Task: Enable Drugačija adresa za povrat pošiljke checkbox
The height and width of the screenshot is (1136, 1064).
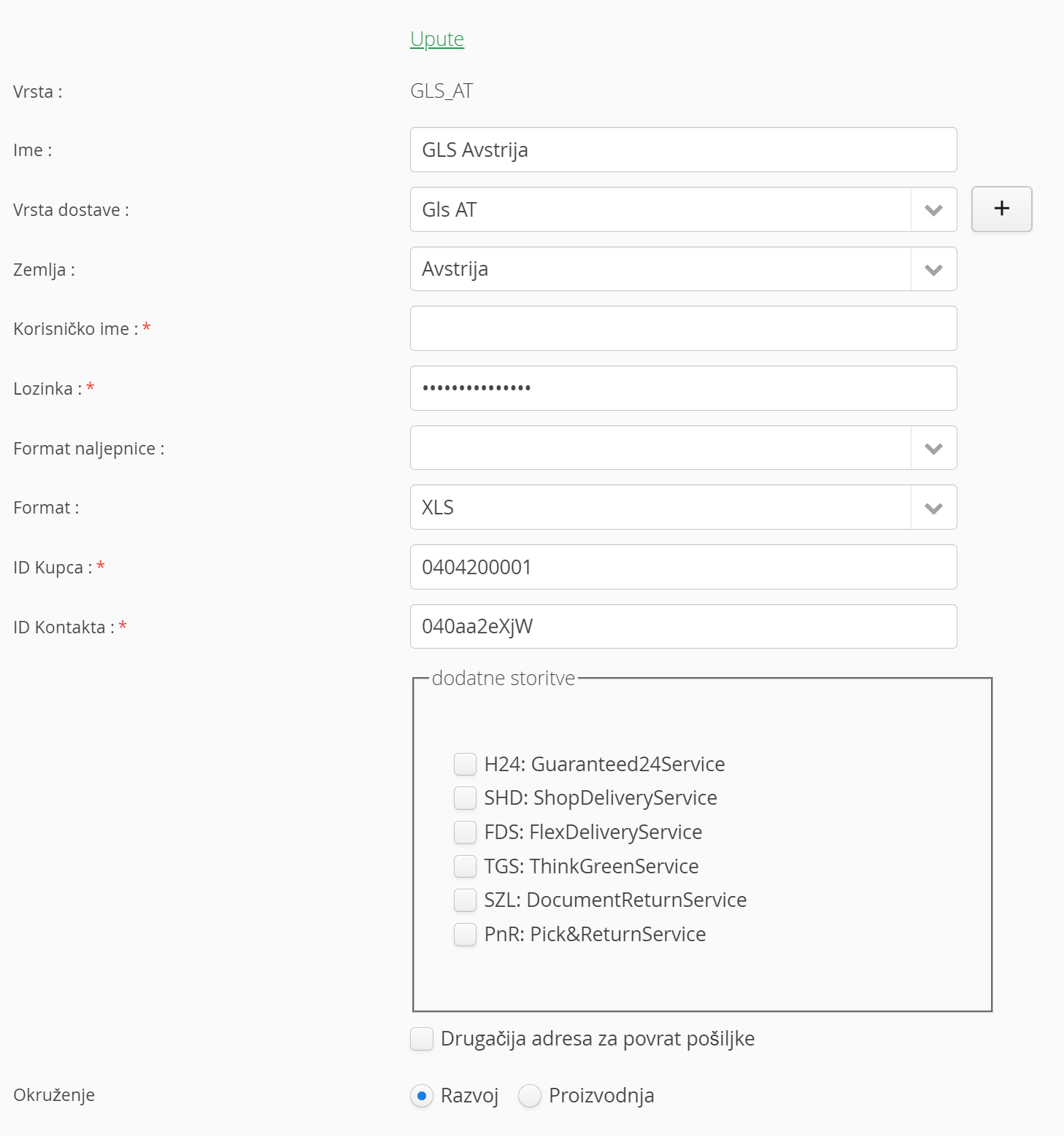Action: 422,1038
